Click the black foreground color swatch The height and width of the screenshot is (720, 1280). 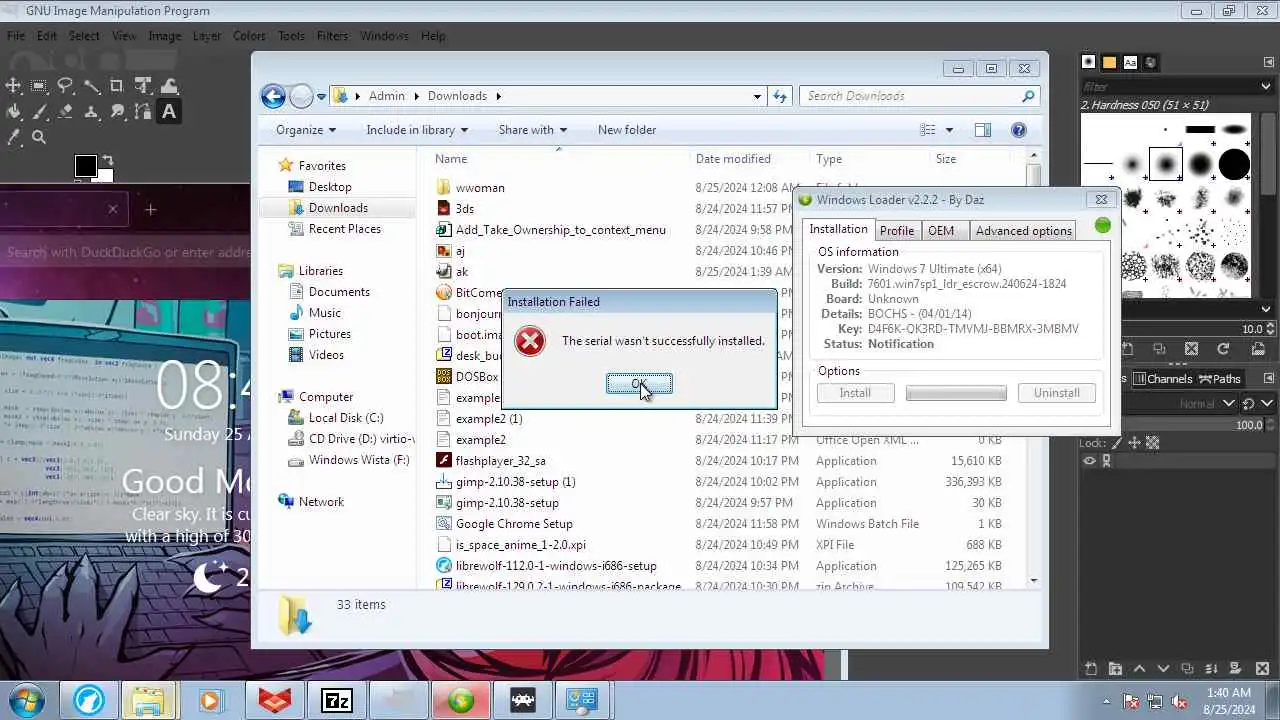click(86, 166)
